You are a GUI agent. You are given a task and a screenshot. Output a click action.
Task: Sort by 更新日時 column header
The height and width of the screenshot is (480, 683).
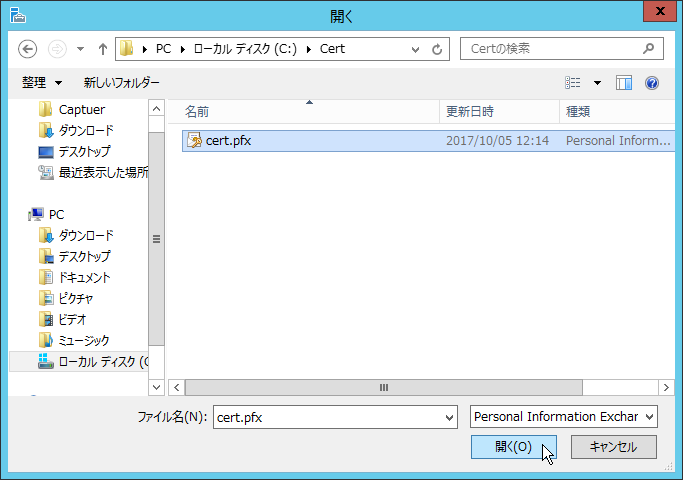click(x=470, y=111)
